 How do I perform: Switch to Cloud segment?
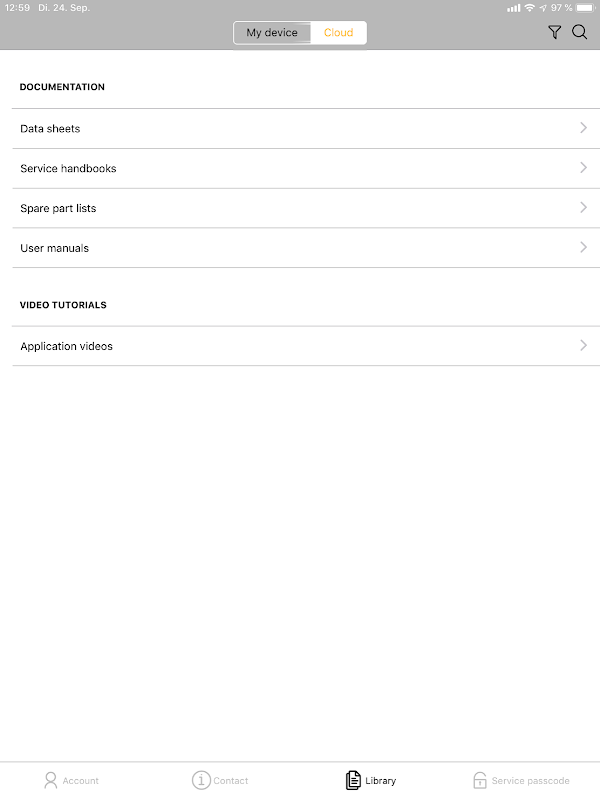click(338, 33)
